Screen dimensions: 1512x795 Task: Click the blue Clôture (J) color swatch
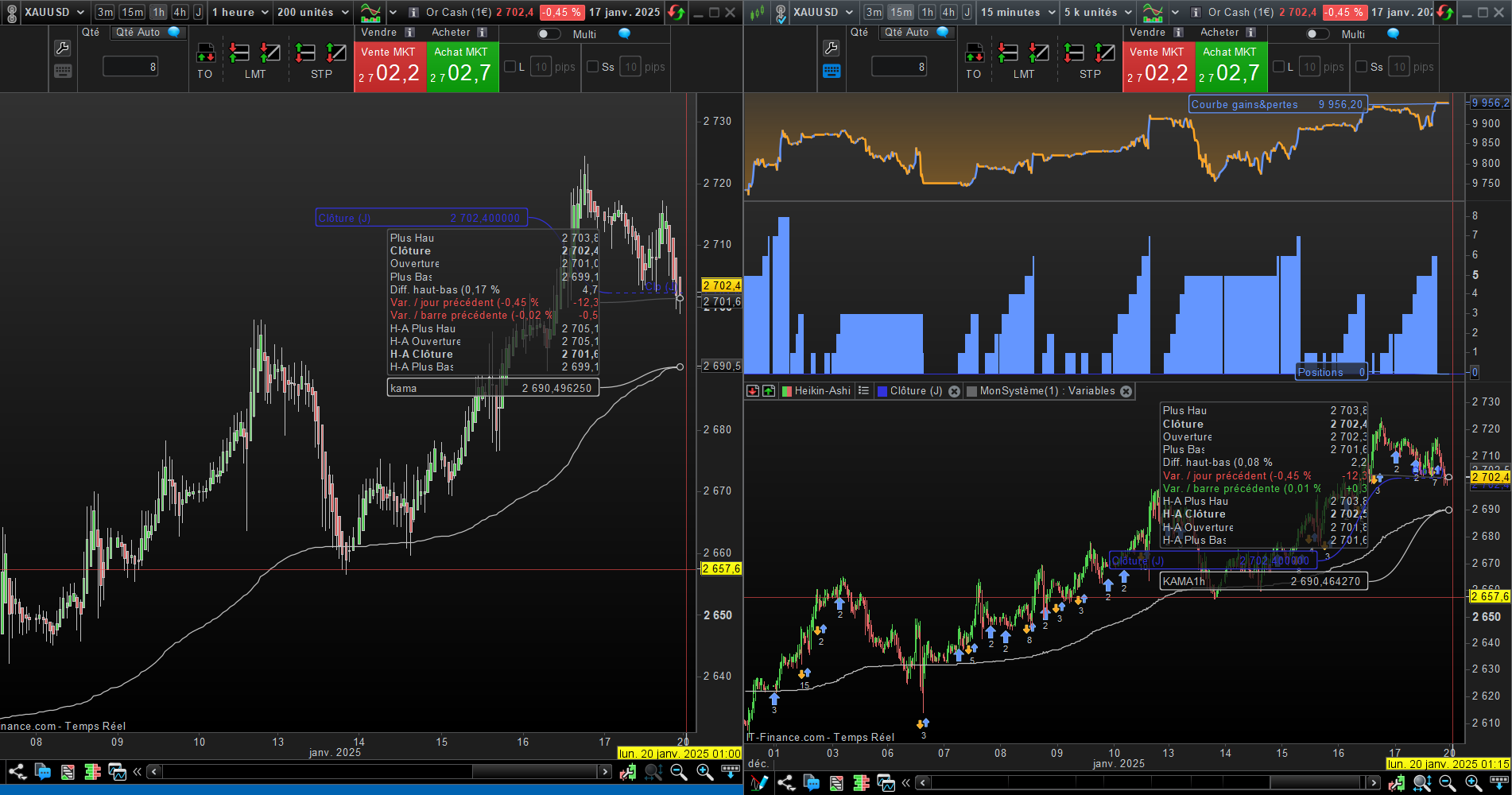pos(882,391)
